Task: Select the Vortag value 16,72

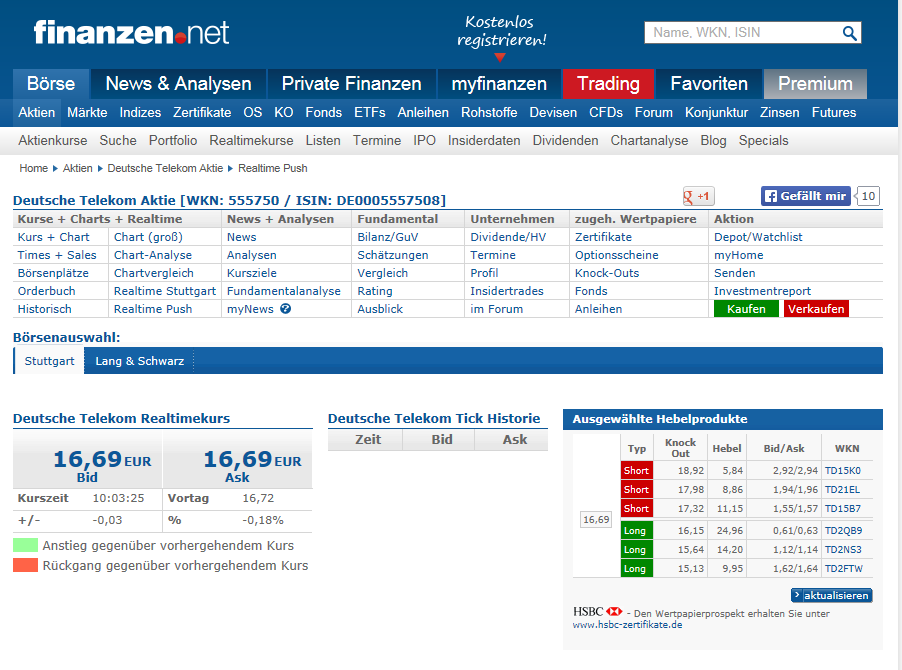Action: pyautogui.click(x=258, y=498)
